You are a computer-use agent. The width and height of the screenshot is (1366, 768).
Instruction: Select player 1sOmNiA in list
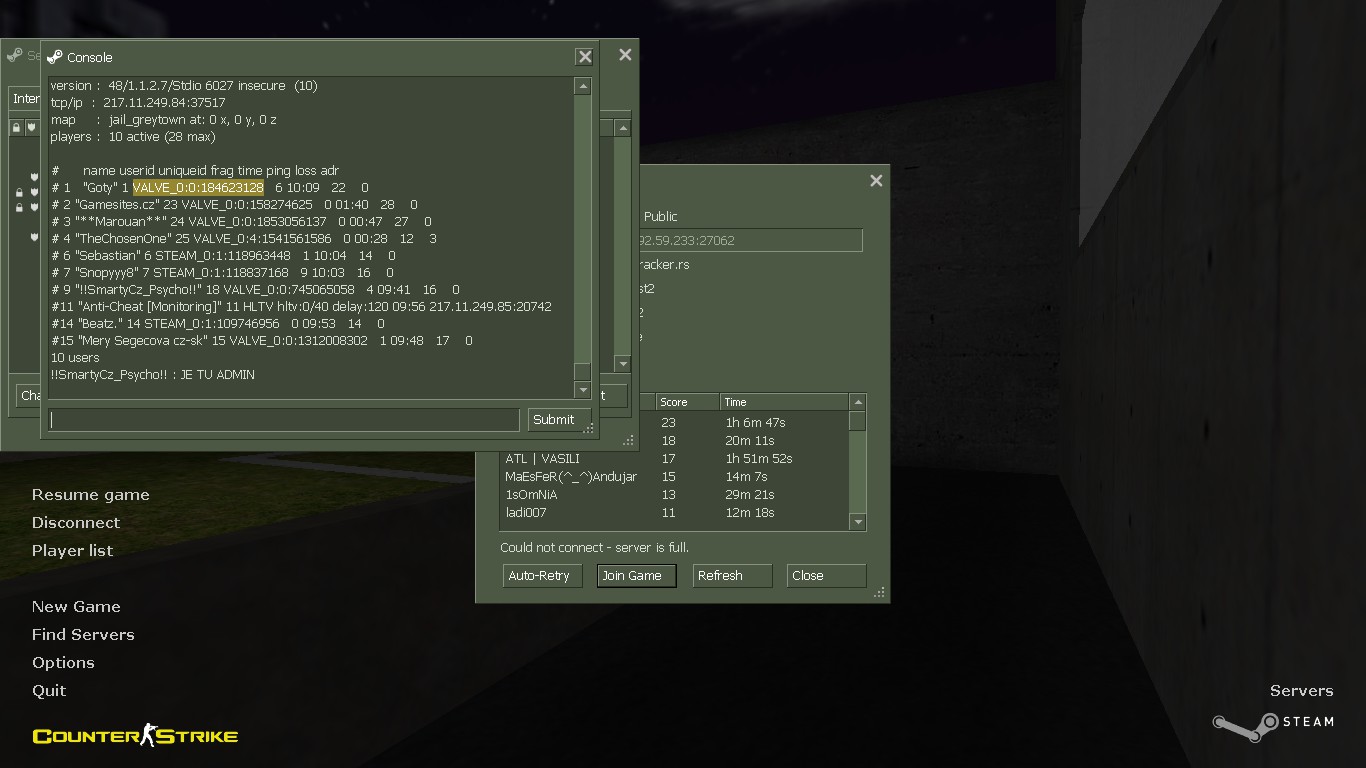pyautogui.click(x=531, y=495)
